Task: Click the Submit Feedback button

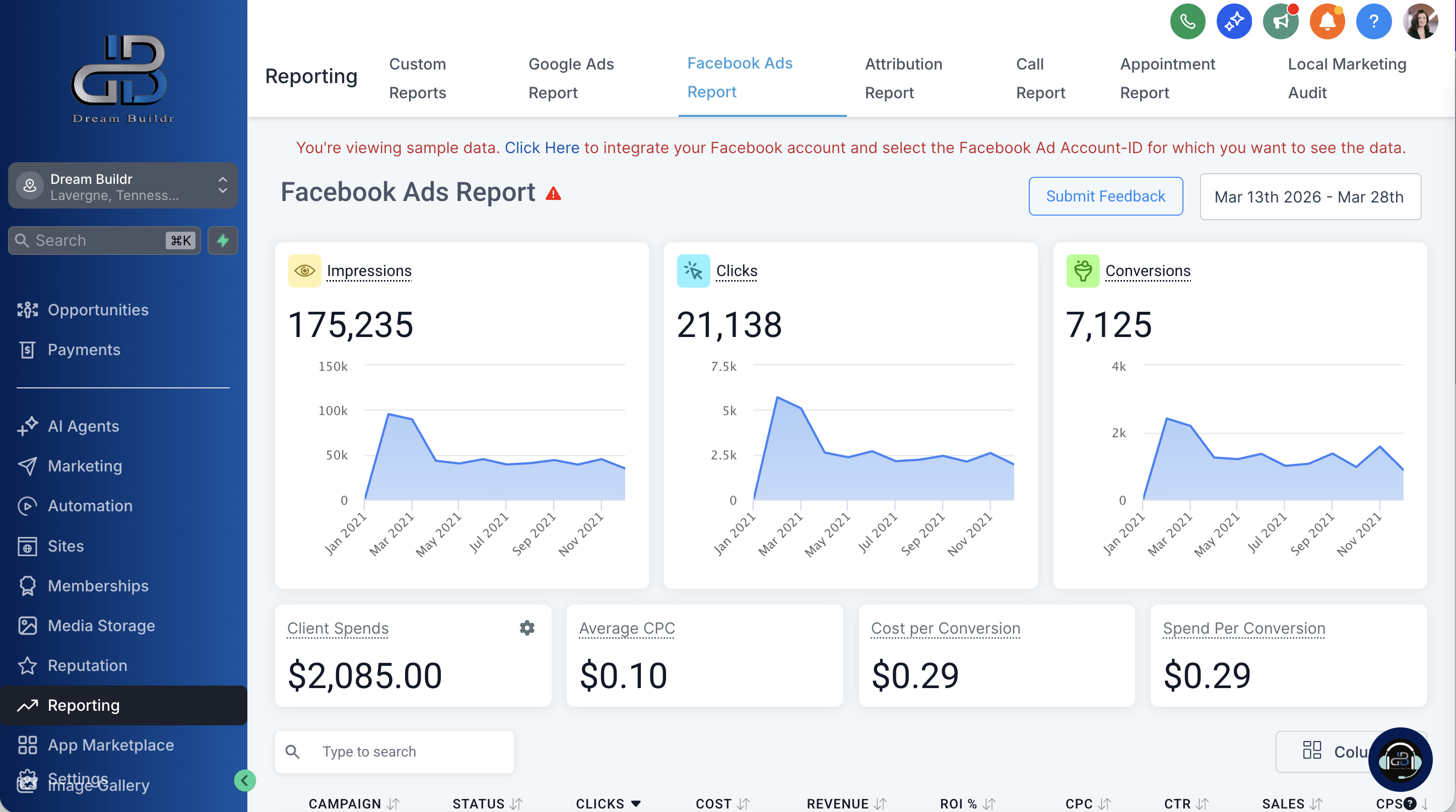Action: pos(1105,196)
